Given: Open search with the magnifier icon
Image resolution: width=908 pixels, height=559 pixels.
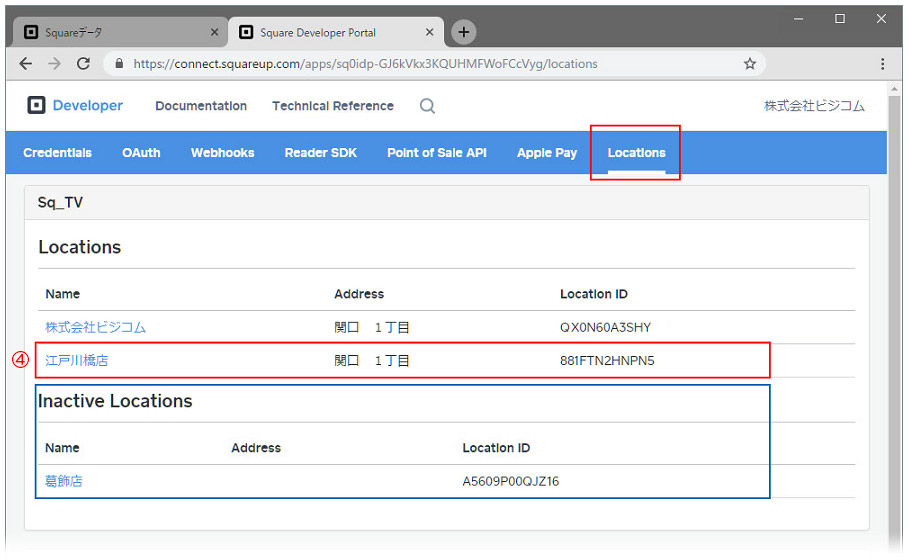Looking at the screenshot, I should point(427,106).
